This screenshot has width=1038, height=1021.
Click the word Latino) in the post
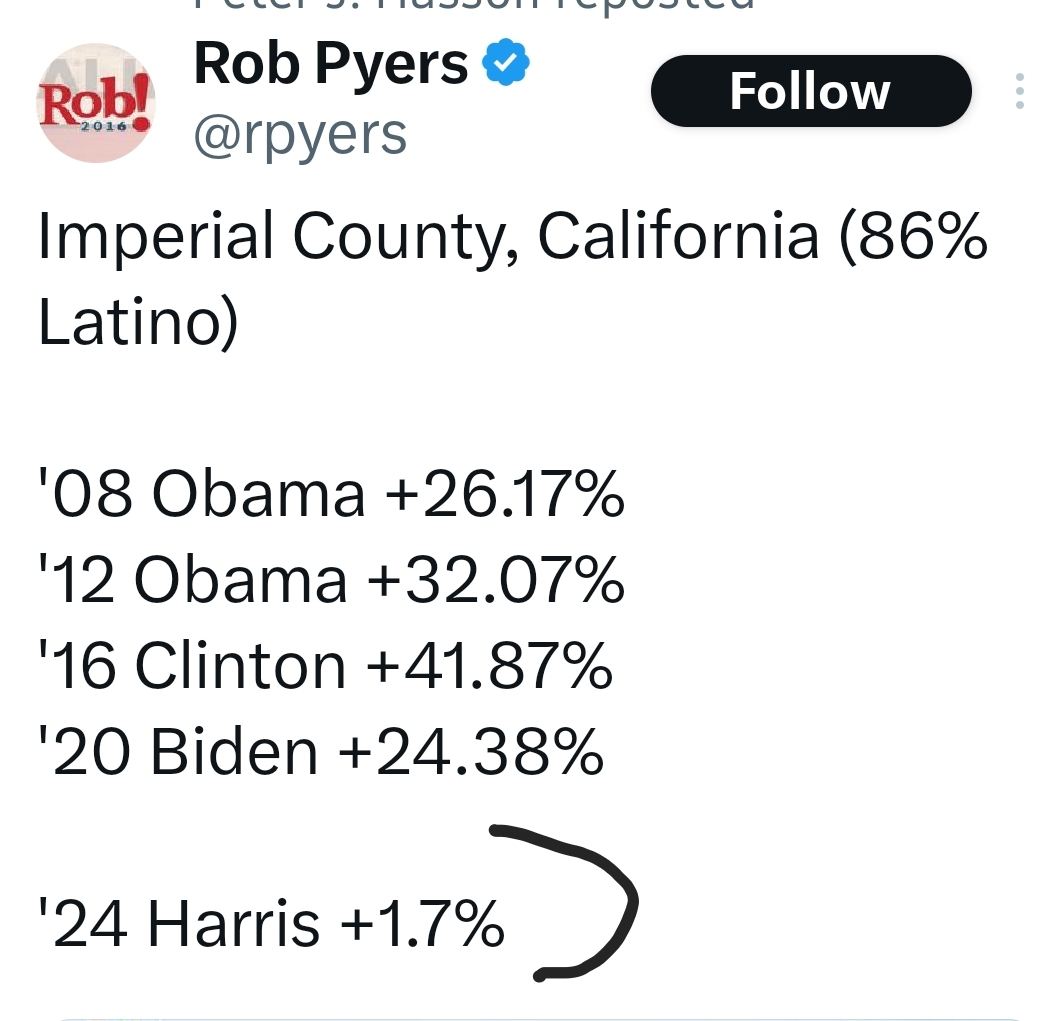click(138, 322)
